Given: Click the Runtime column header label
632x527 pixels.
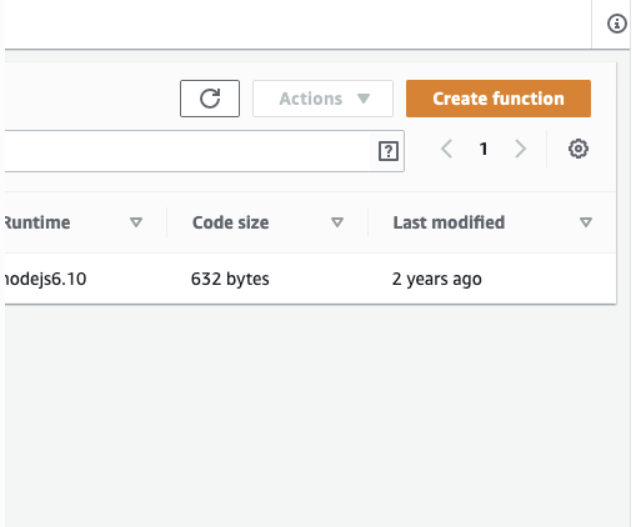Looking at the screenshot, I should pyautogui.click(x=37, y=222).
